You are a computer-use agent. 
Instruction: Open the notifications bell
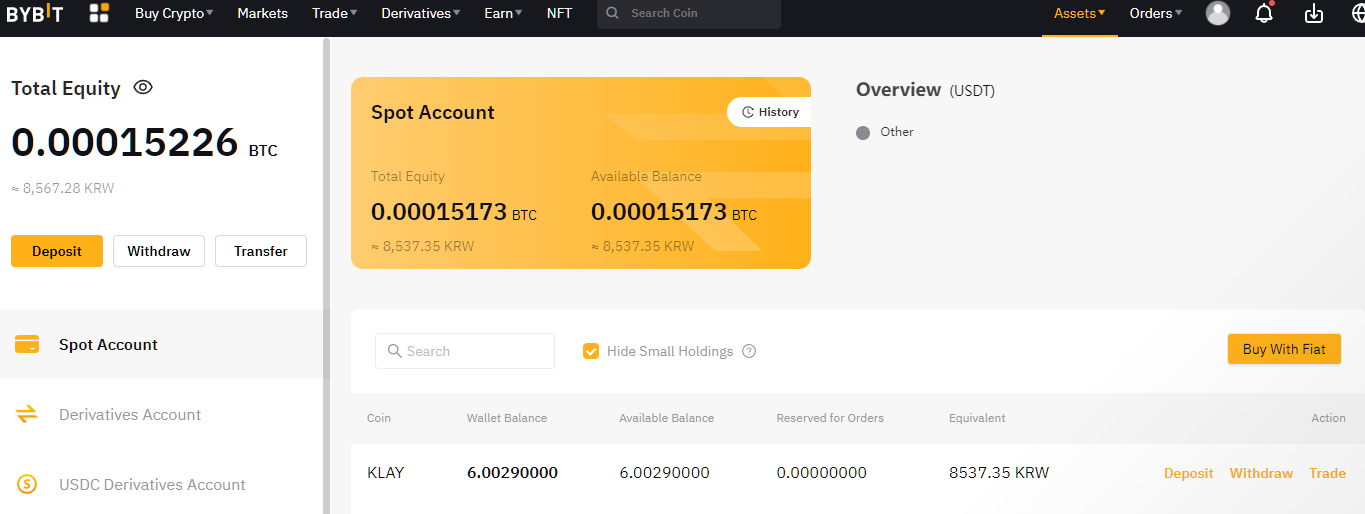[1264, 13]
